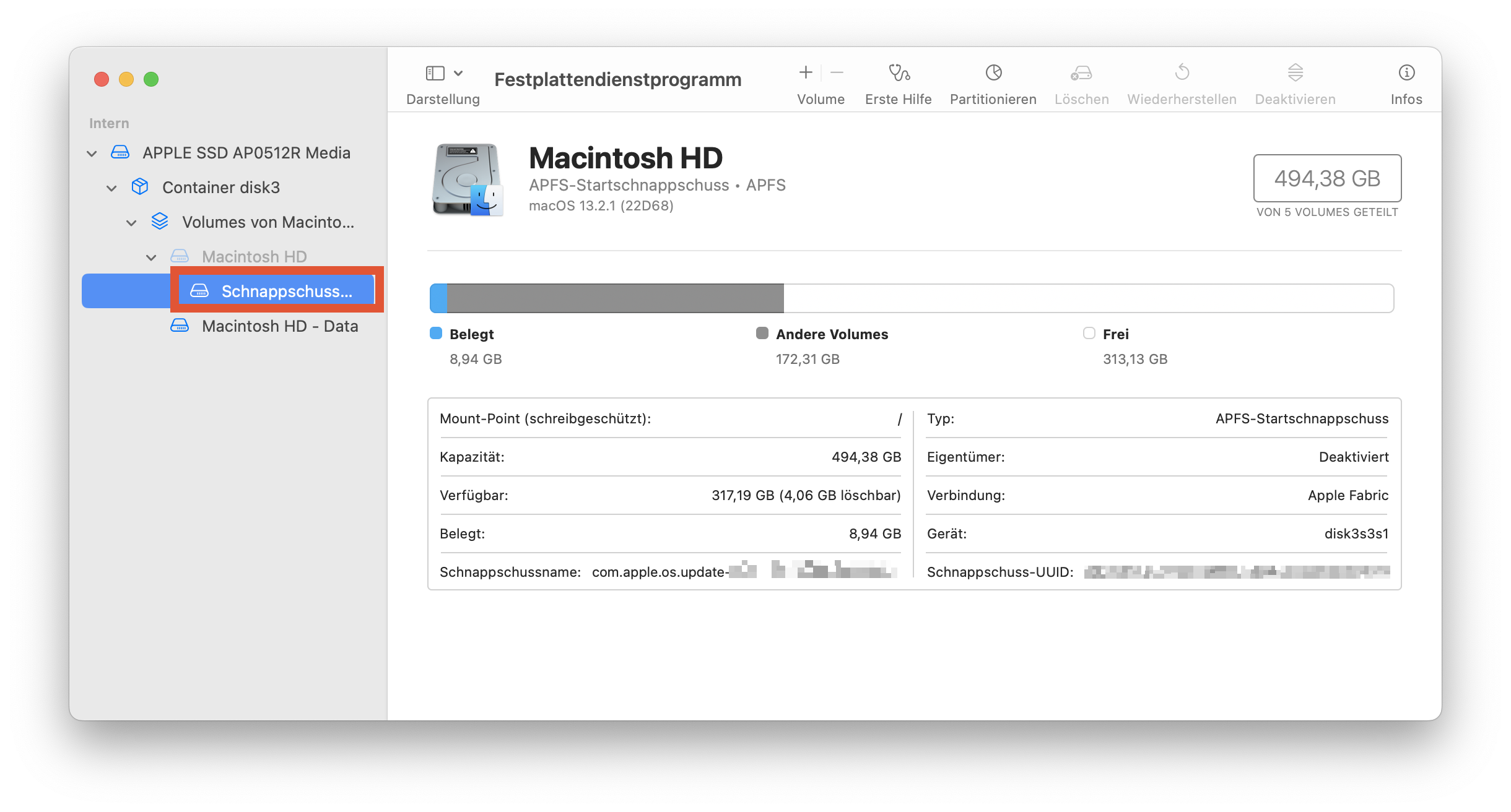Screen dimensions: 1511x812
Task: Click the Deaktivieren eject icon
Action: [x=1295, y=73]
